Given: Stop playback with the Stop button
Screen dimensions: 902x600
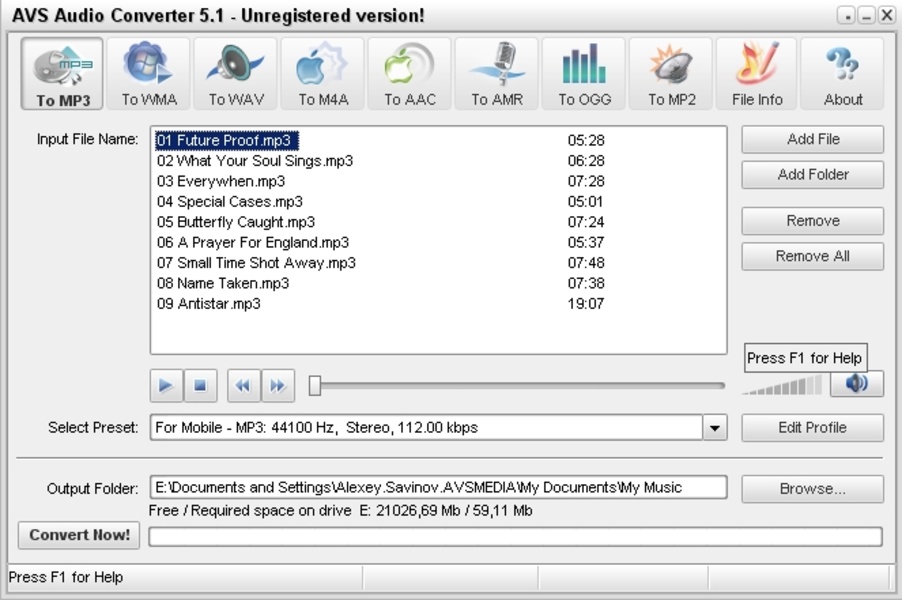Looking at the screenshot, I should (x=200, y=385).
